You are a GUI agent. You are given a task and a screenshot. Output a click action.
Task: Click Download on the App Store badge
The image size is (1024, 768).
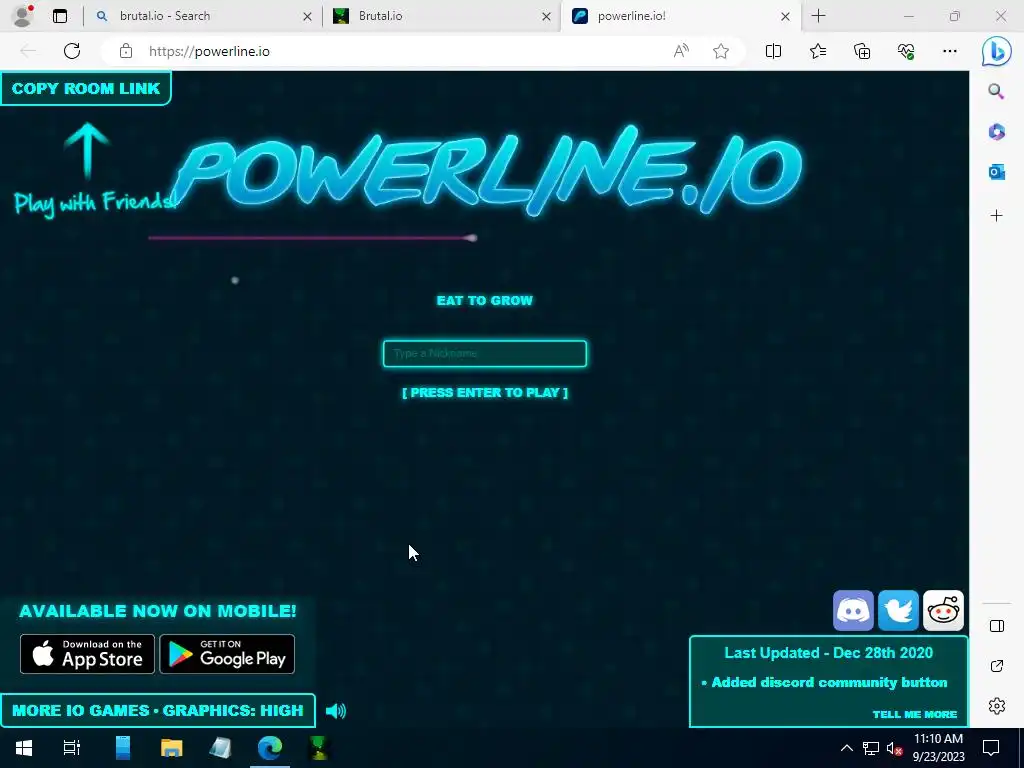[88, 654]
